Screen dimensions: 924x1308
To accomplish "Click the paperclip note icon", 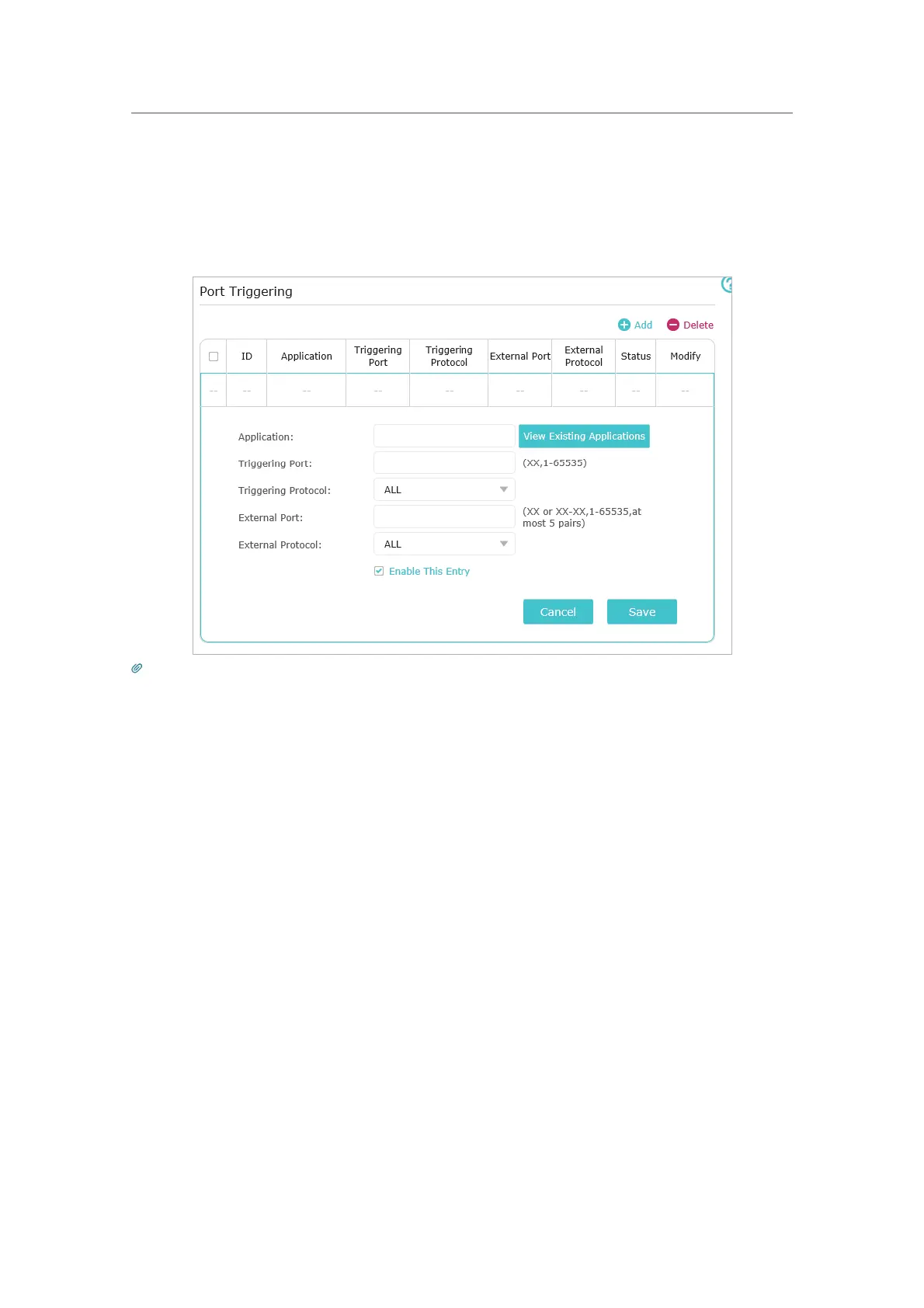I will (x=137, y=668).
